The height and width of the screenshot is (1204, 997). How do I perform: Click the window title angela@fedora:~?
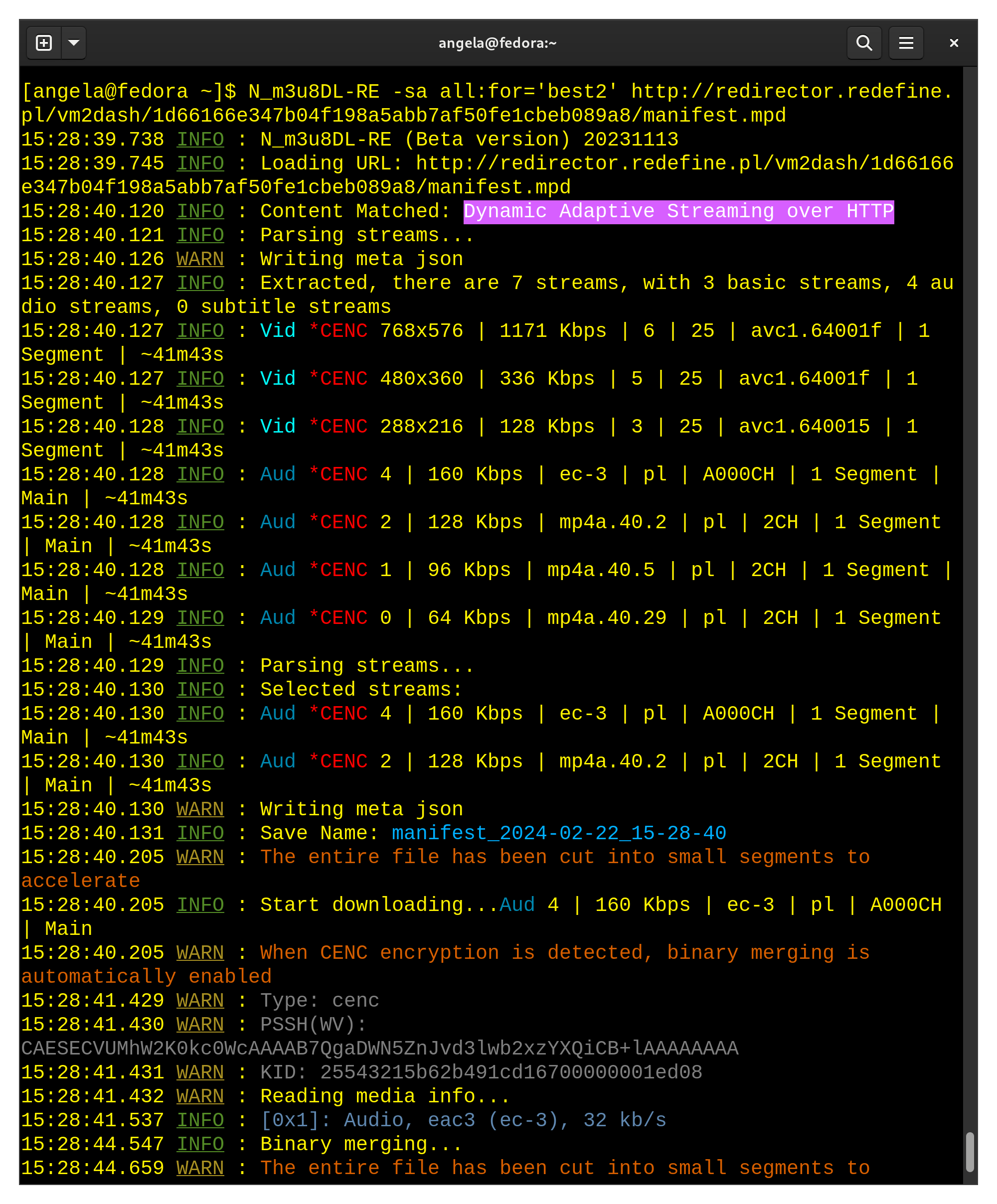[x=498, y=43]
